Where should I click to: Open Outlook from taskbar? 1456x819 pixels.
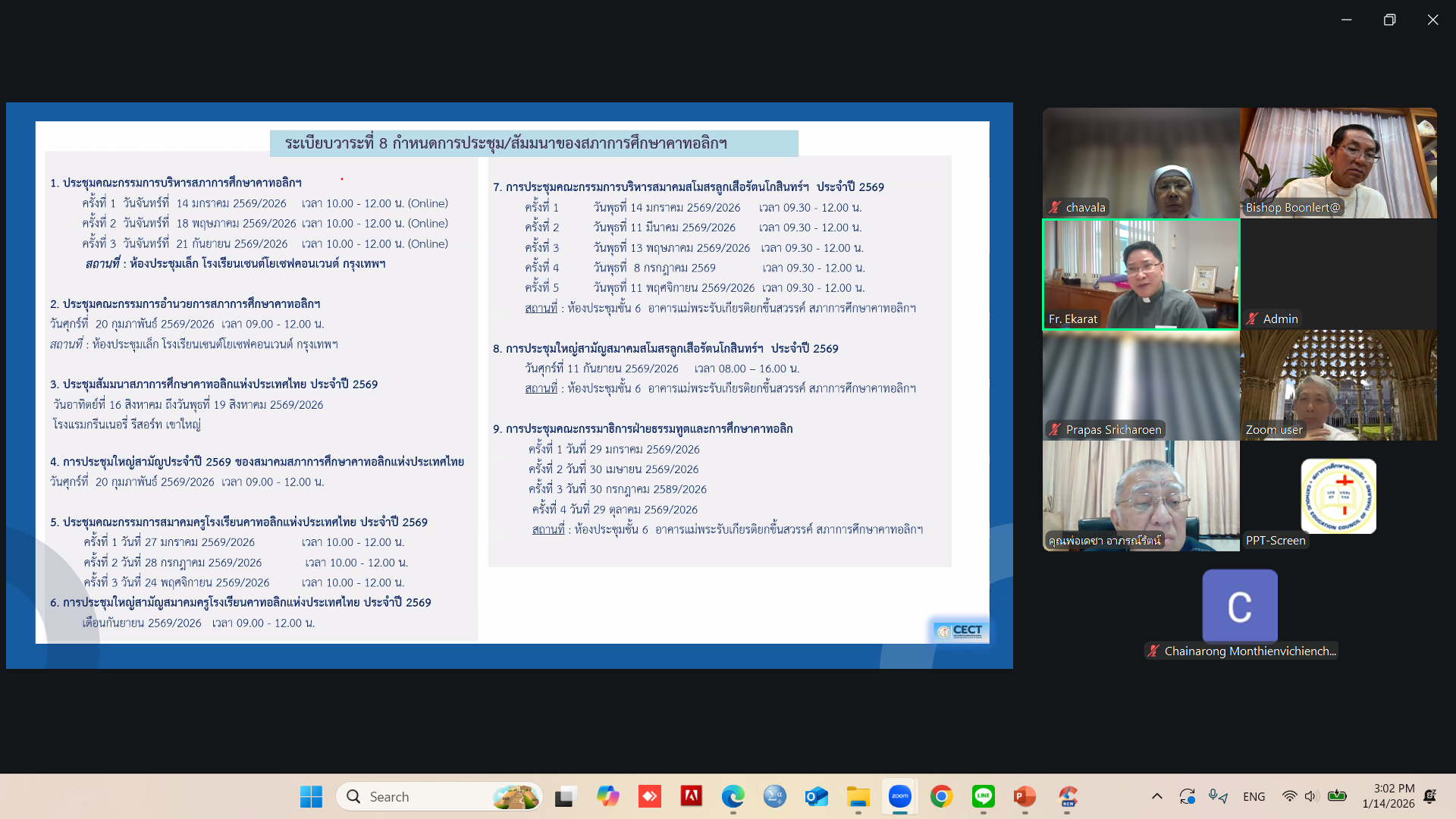(x=816, y=796)
